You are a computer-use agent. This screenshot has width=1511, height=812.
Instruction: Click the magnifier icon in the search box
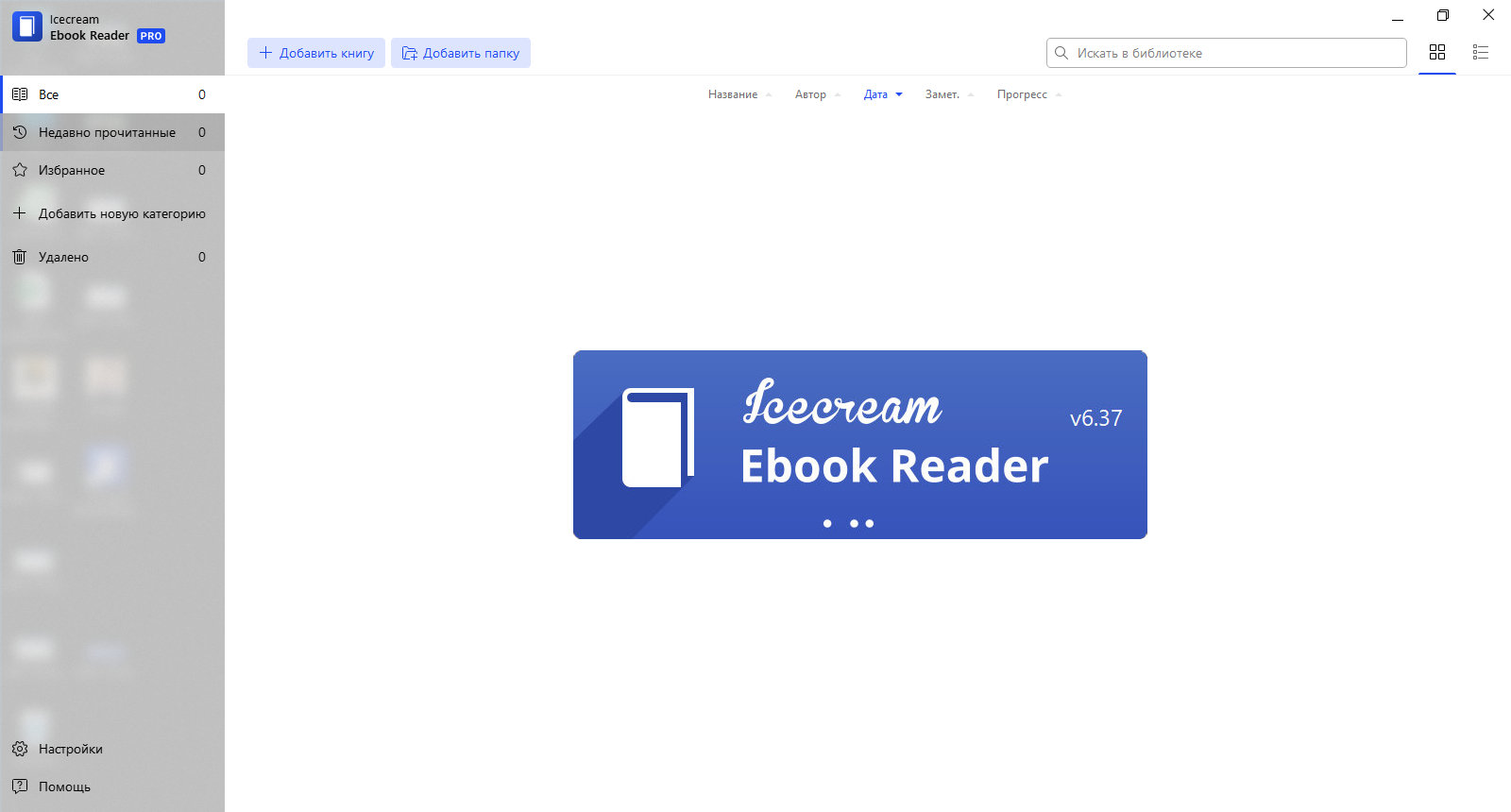tap(1061, 53)
